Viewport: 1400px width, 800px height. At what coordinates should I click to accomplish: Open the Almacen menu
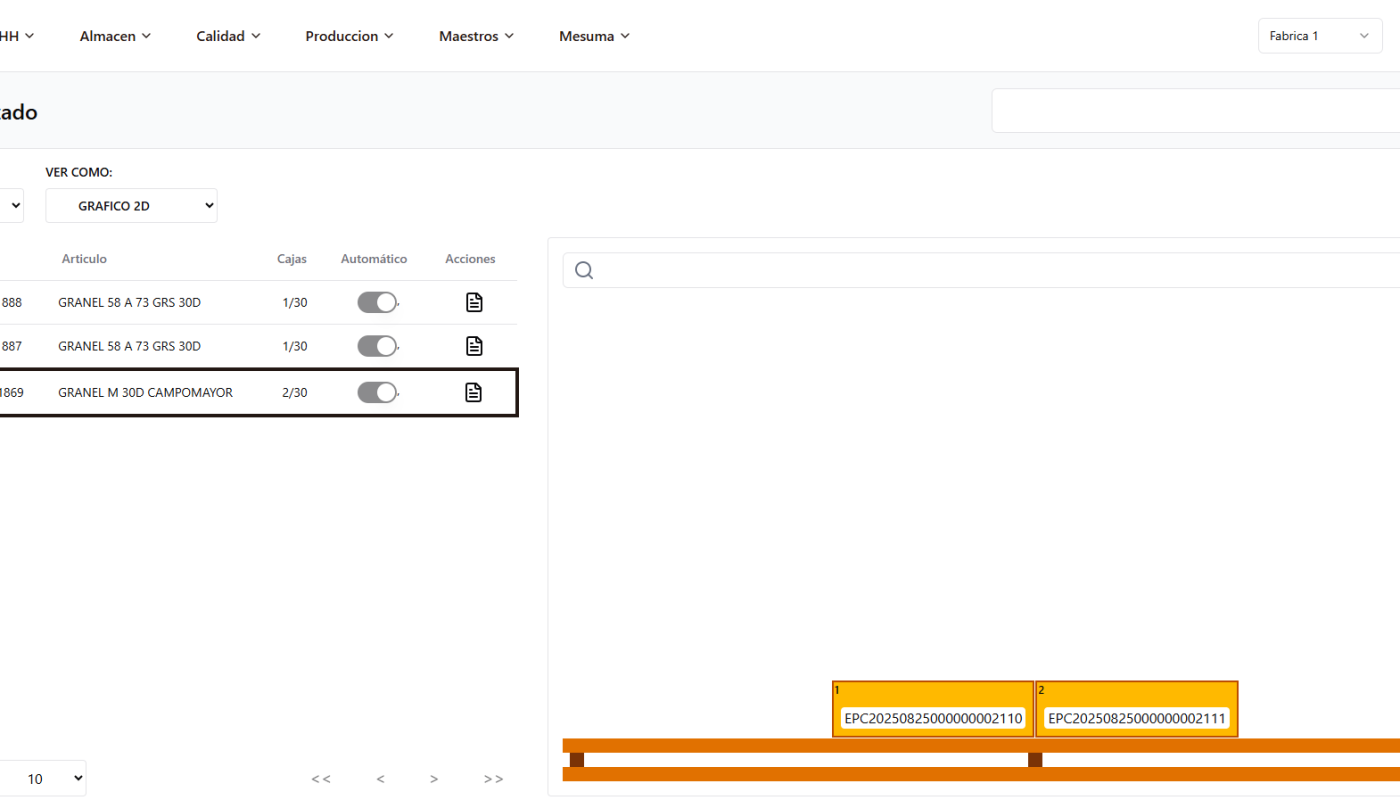pos(115,36)
